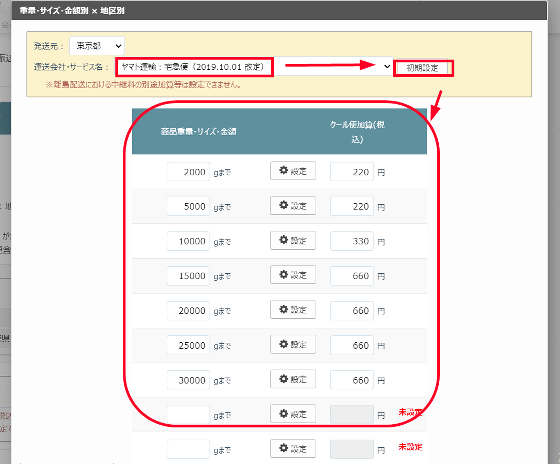Focus the 20000 weight input field

pyautogui.click(x=188, y=310)
